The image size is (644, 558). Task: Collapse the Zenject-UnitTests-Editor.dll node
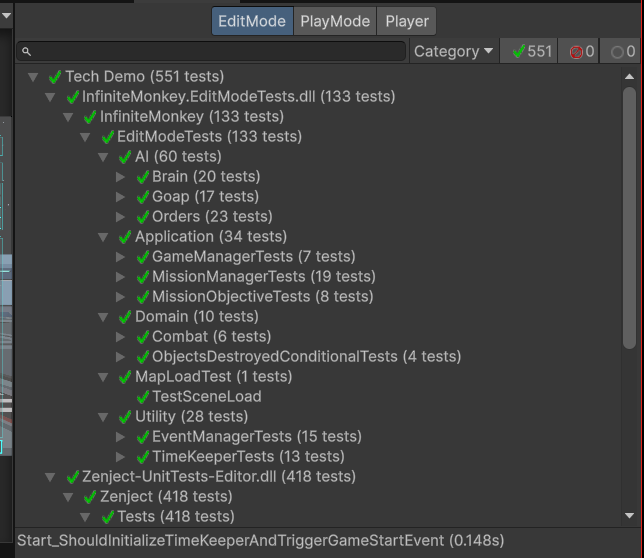51,477
